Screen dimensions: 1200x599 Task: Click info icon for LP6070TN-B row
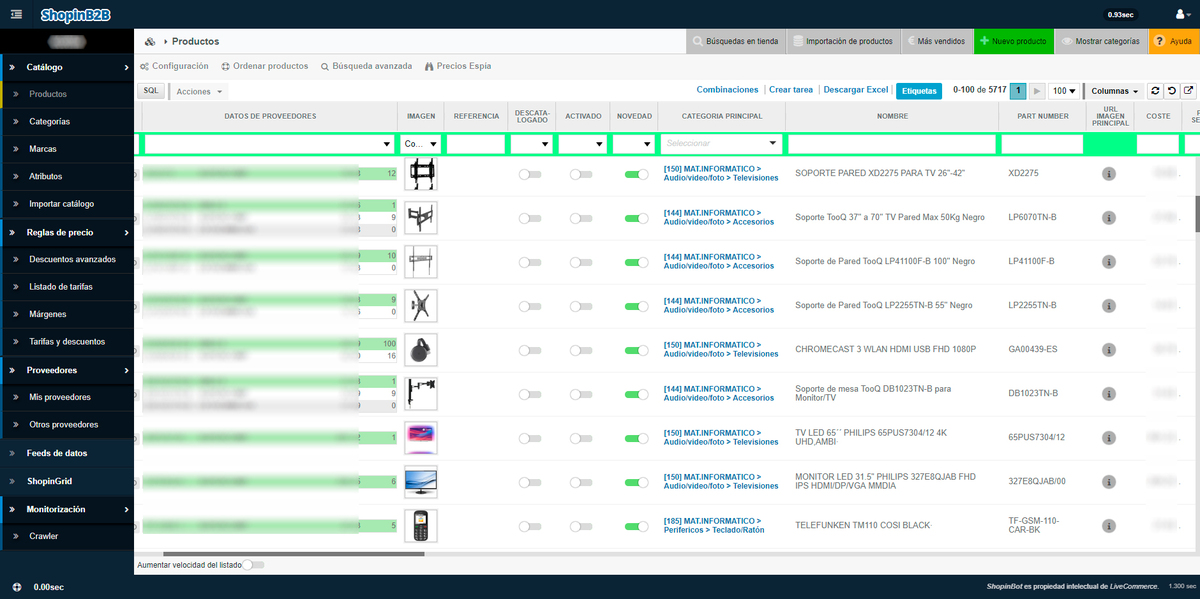click(x=1109, y=218)
